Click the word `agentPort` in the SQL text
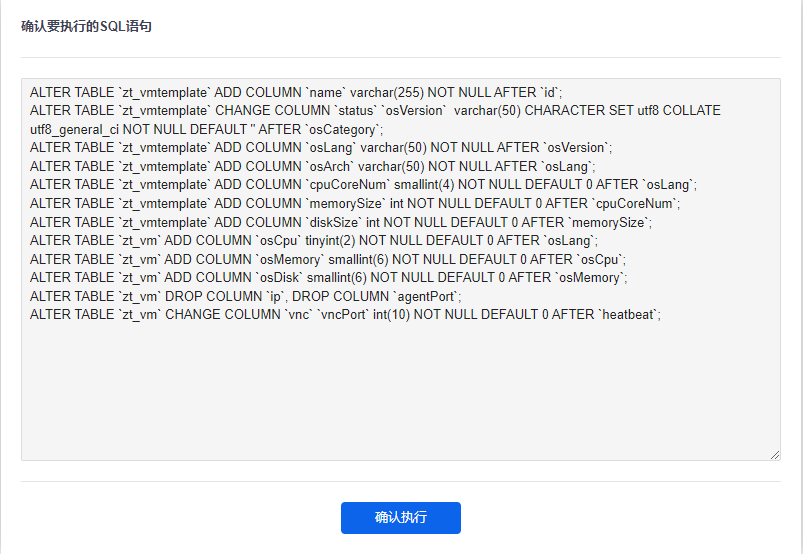803x554 pixels. coord(426,296)
